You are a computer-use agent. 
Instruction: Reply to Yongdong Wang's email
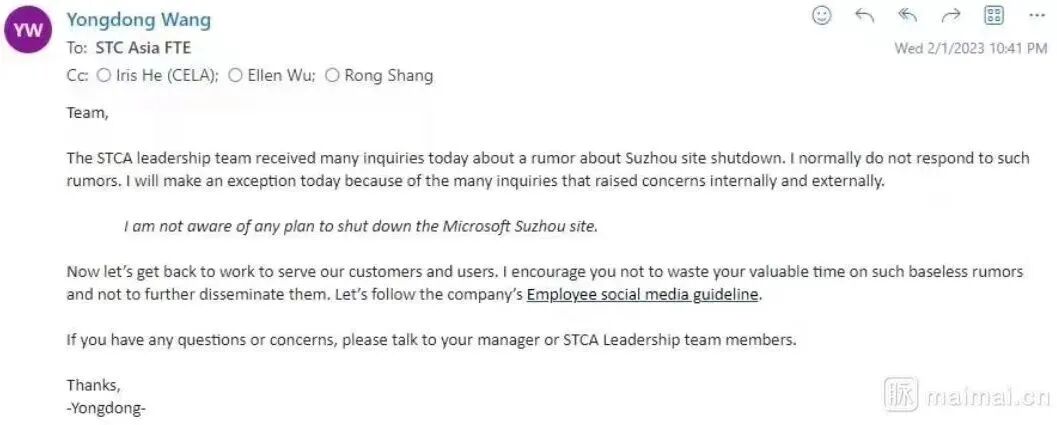point(864,15)
